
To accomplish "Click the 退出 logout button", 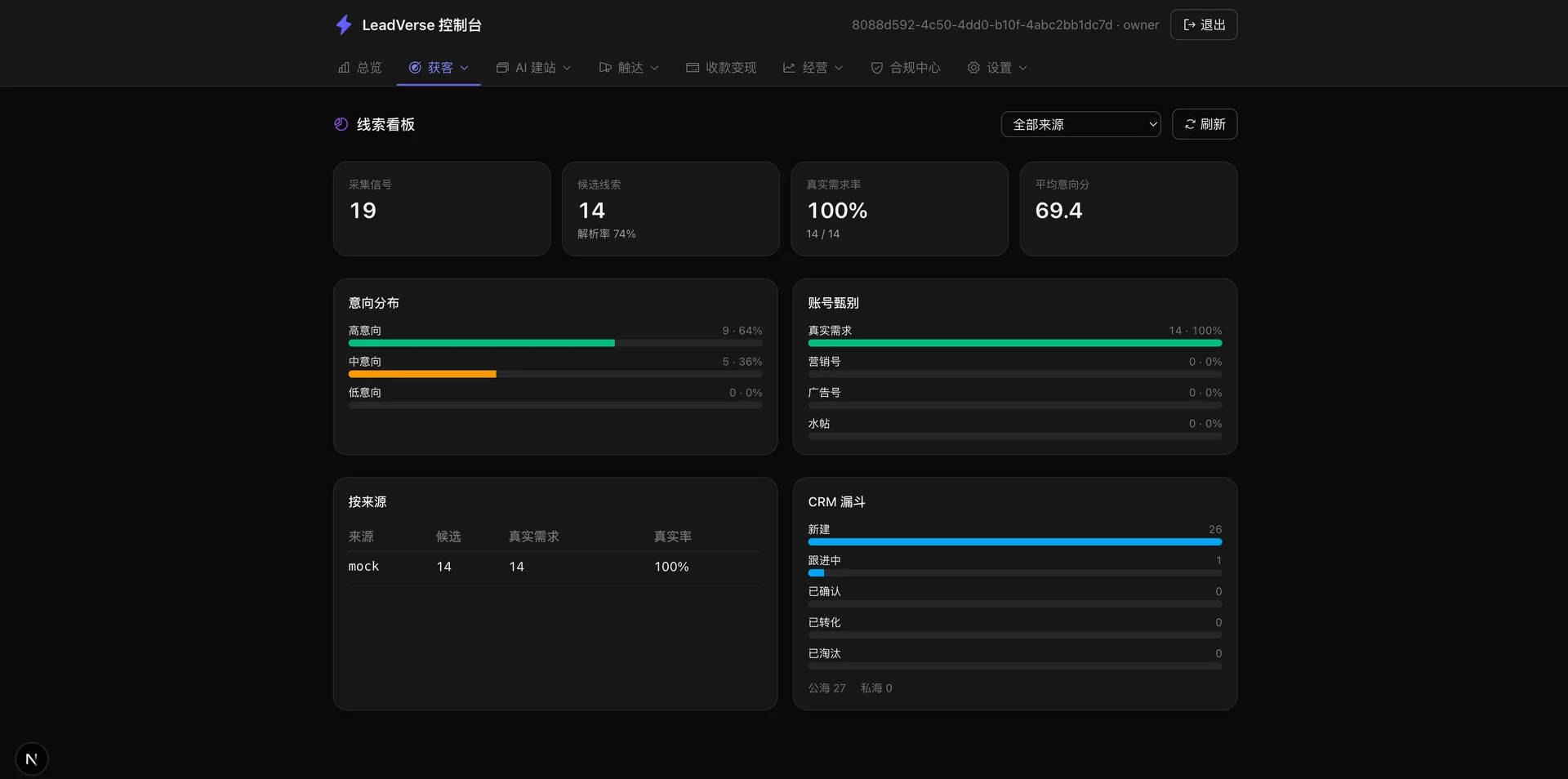I will click(x=1204, y=24).
